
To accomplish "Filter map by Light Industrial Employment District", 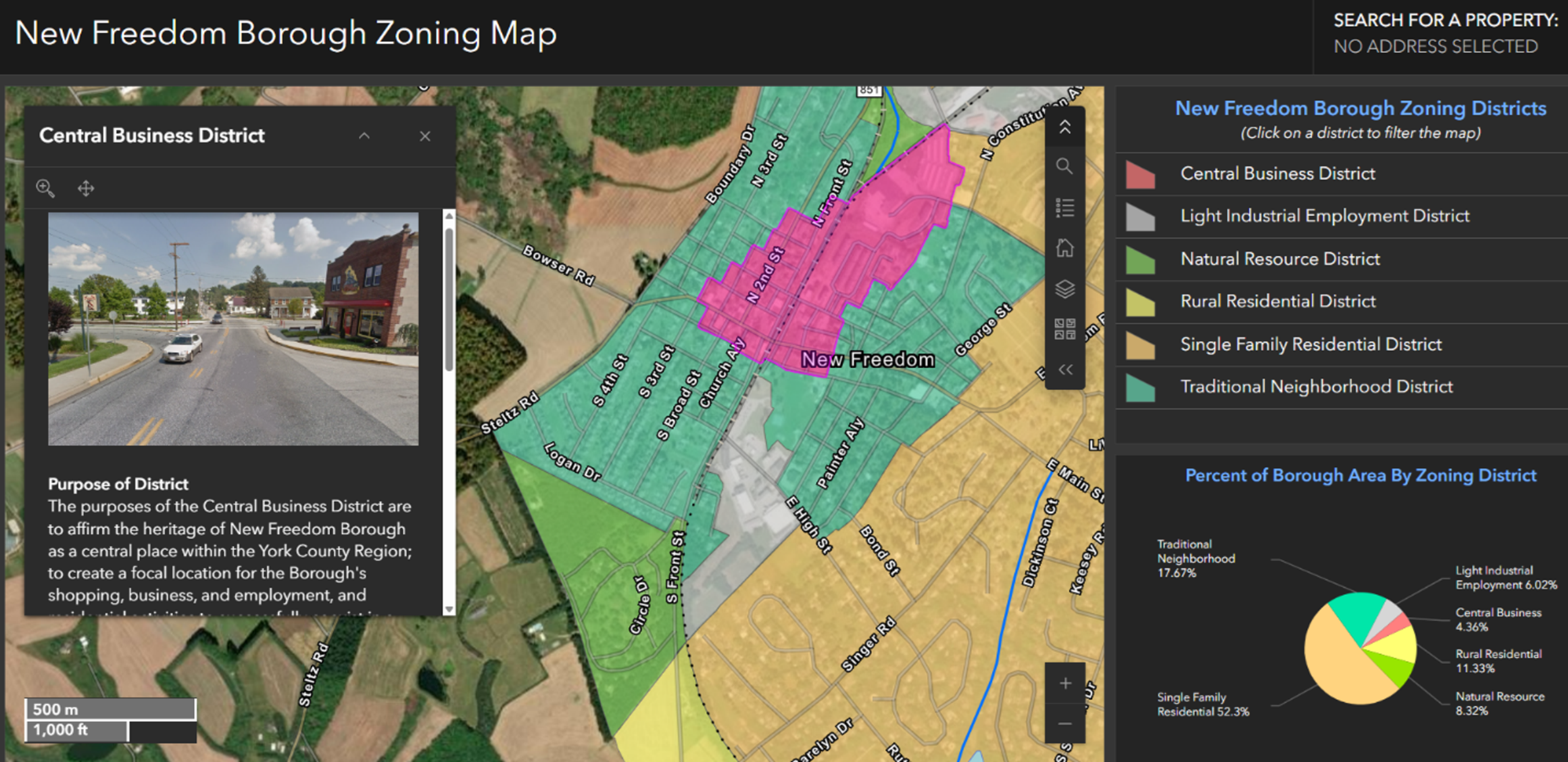I will point(1324,216).
